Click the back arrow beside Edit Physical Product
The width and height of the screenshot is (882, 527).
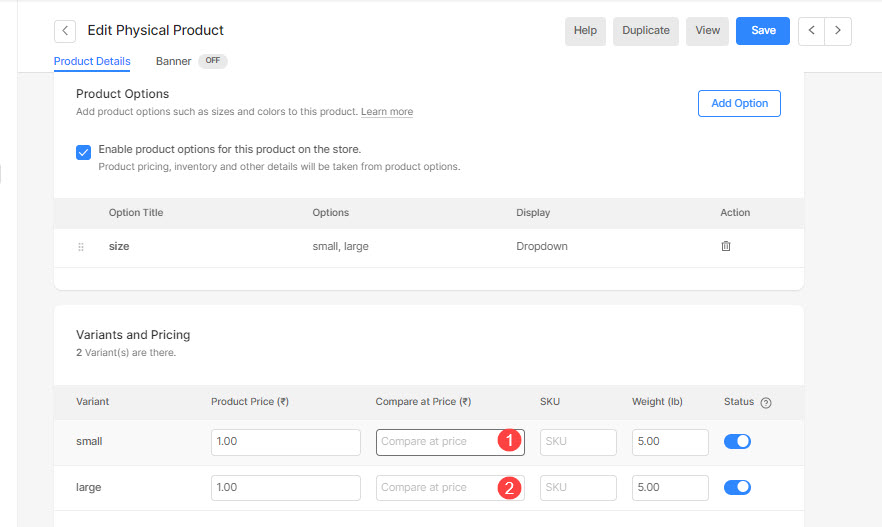[x=65, y=31]
